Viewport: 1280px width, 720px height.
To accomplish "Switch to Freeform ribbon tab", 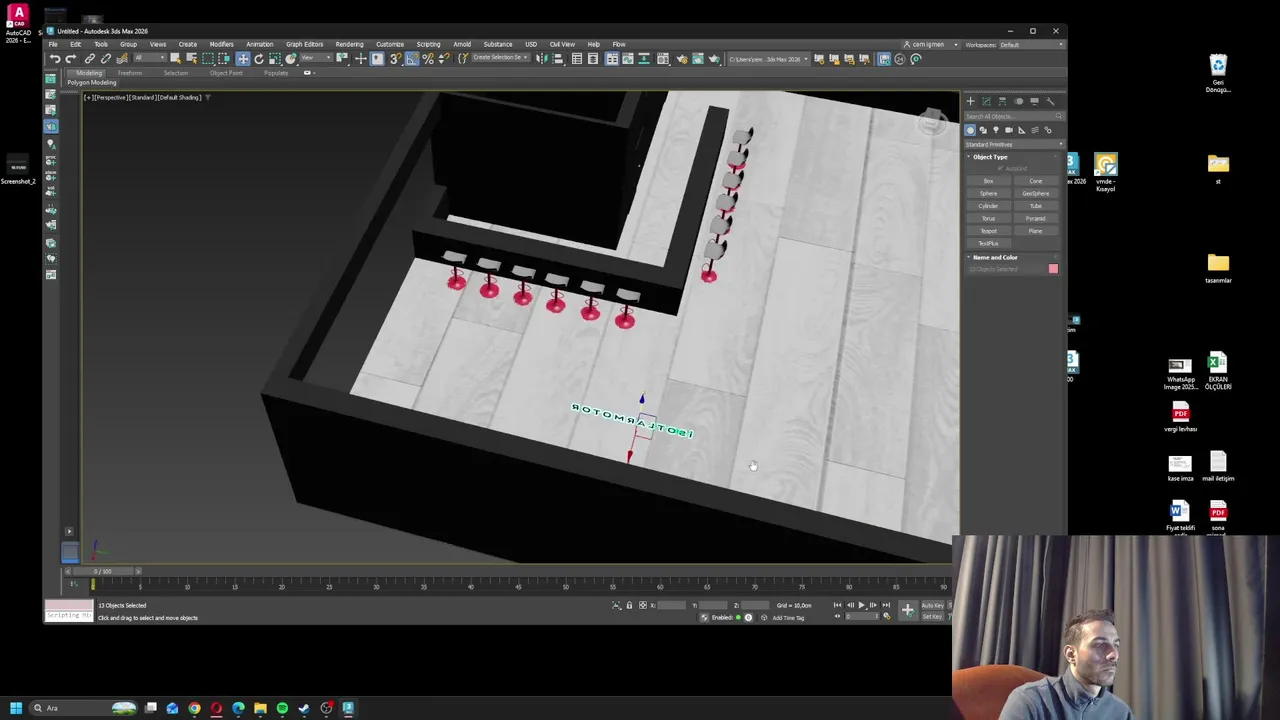I will (x=129, y=73).
